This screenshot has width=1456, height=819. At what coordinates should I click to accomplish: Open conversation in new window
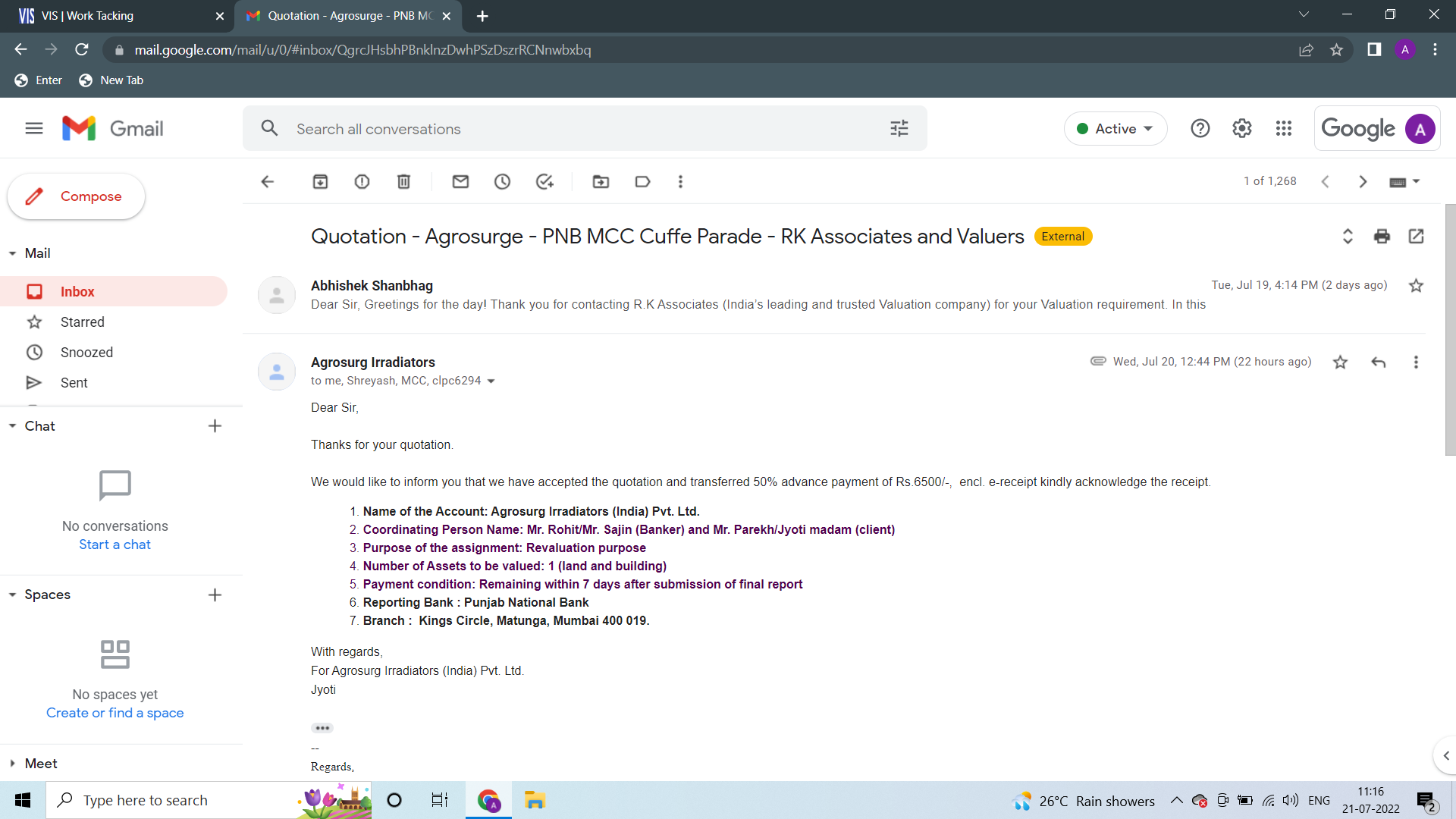click(x=1416, y=237)
